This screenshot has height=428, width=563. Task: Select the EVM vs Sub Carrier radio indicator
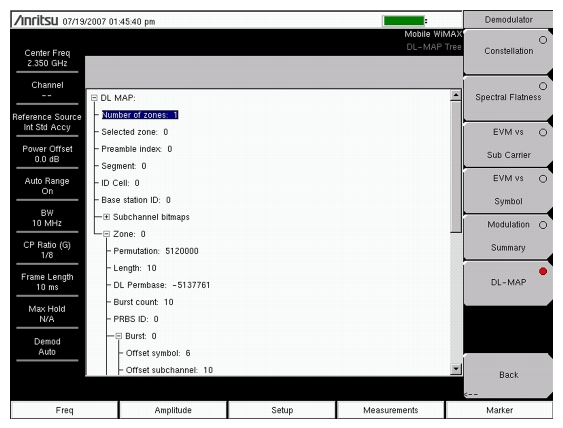coord(543,132)
